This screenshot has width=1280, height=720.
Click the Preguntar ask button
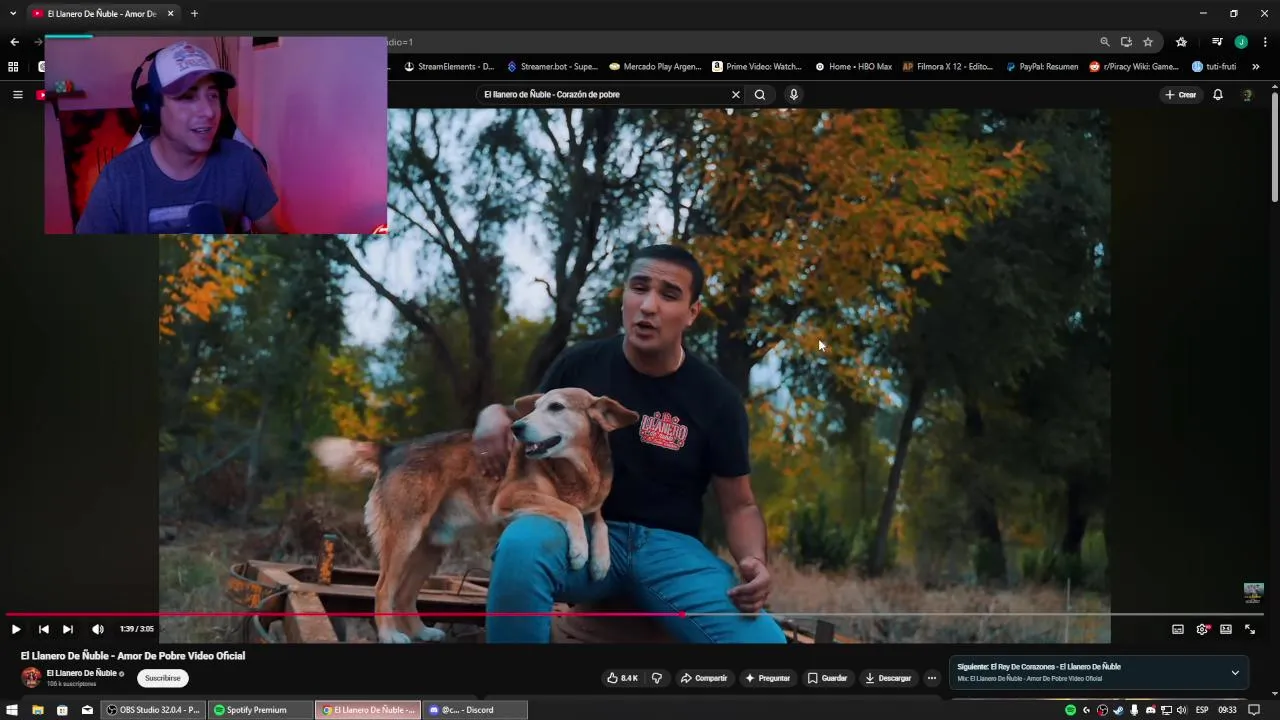click(x=767, y=678)
